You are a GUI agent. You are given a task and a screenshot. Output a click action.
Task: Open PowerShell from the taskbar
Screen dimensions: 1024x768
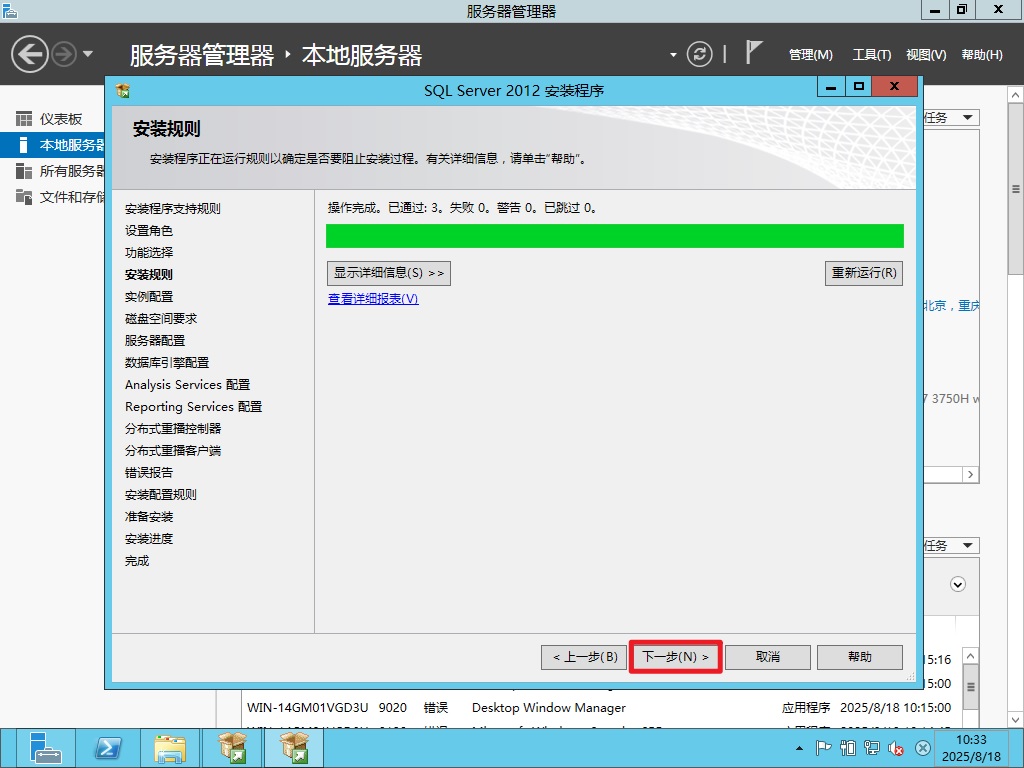point(108,748)
